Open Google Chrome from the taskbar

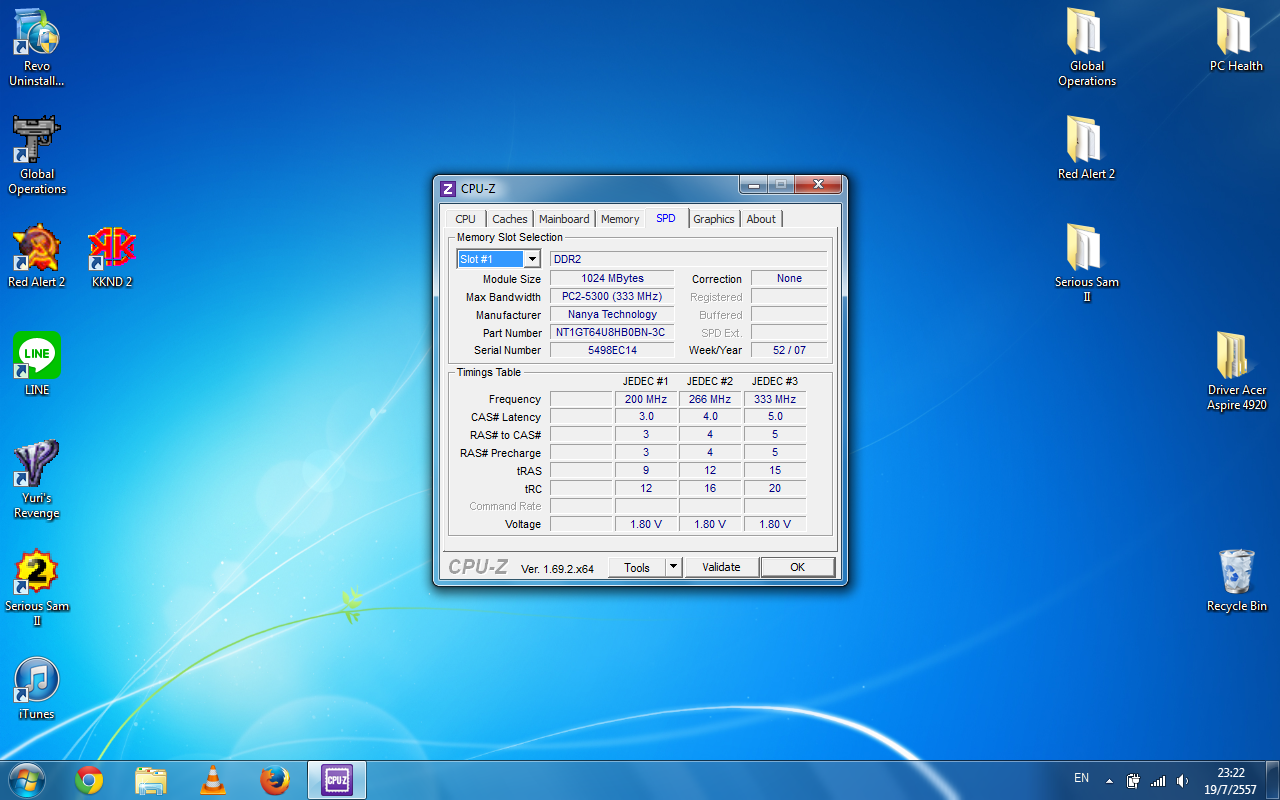pyautogui.click(x=89, y=780)
